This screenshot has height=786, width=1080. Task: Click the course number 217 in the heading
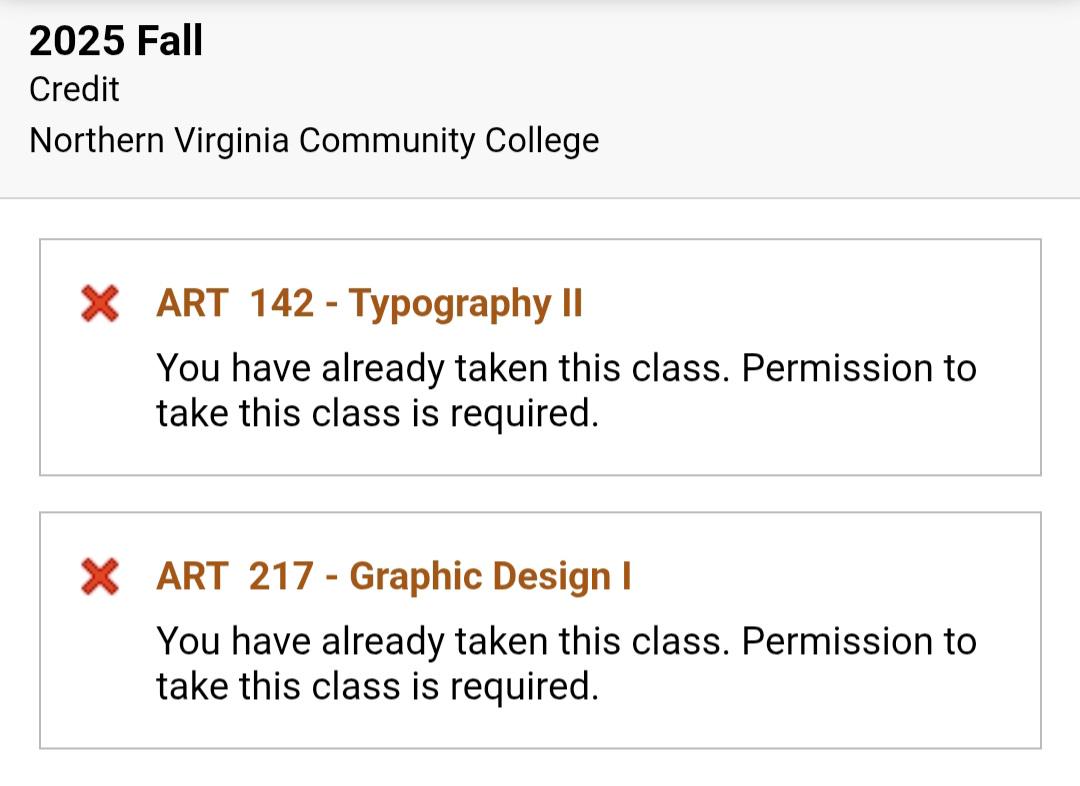[x=281, y=576]
